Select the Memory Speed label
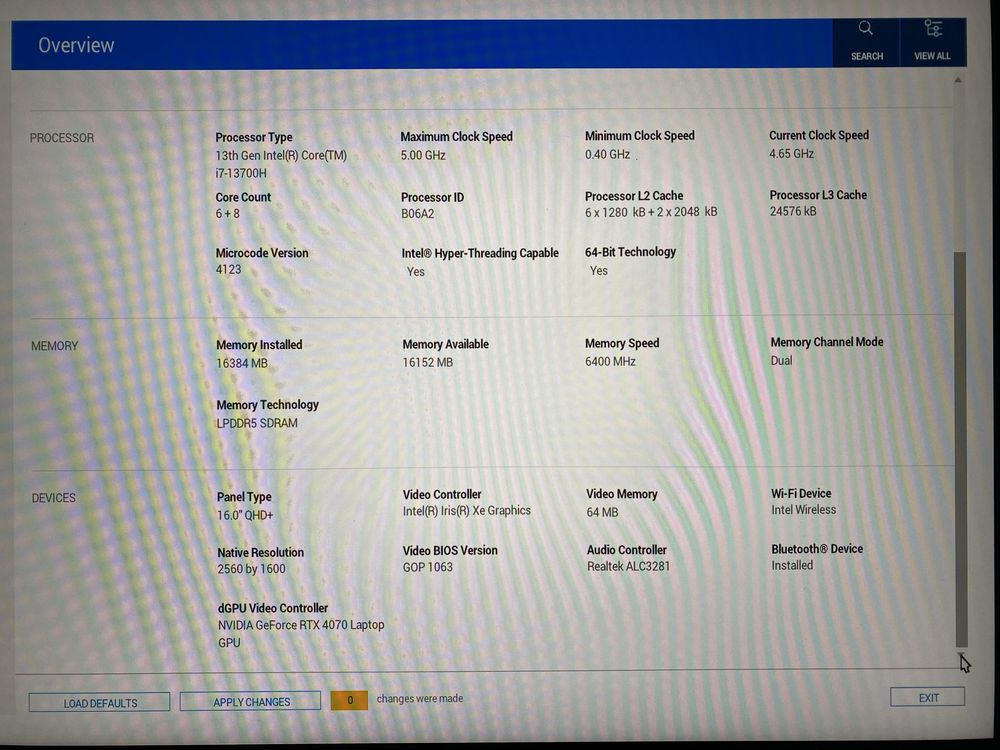The image size is (1000, 750). coord(622,343)
